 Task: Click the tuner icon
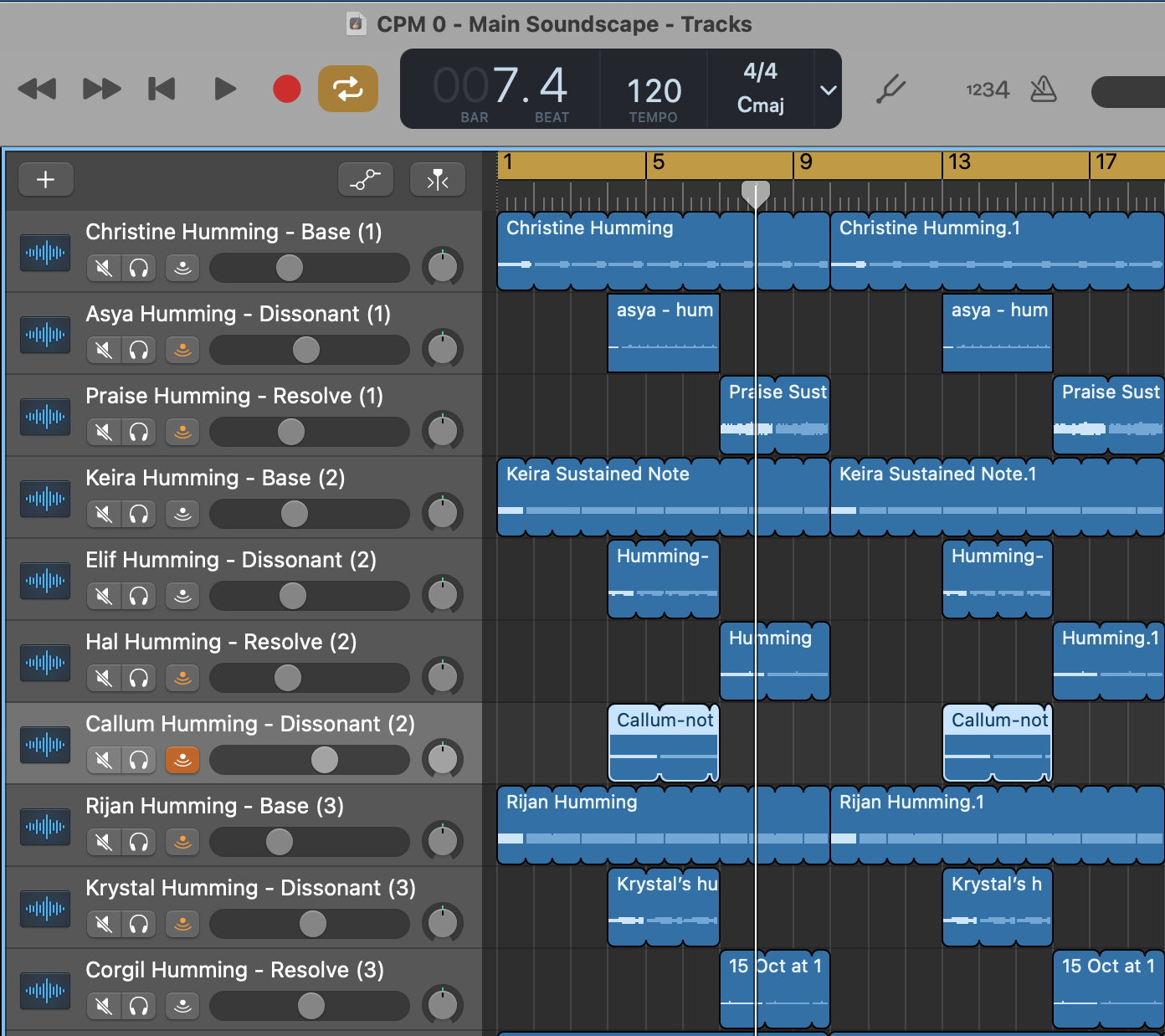890,89
